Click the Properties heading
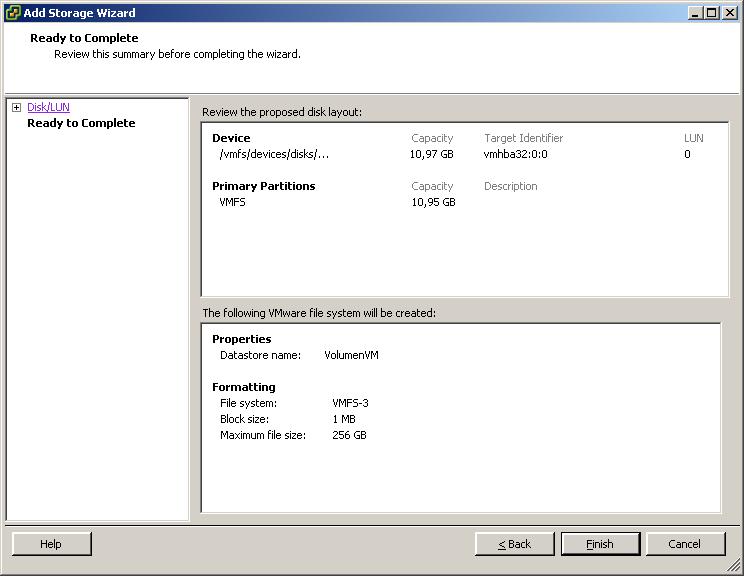Viewport: 744px width, 576px height. (x=242, y=339)
